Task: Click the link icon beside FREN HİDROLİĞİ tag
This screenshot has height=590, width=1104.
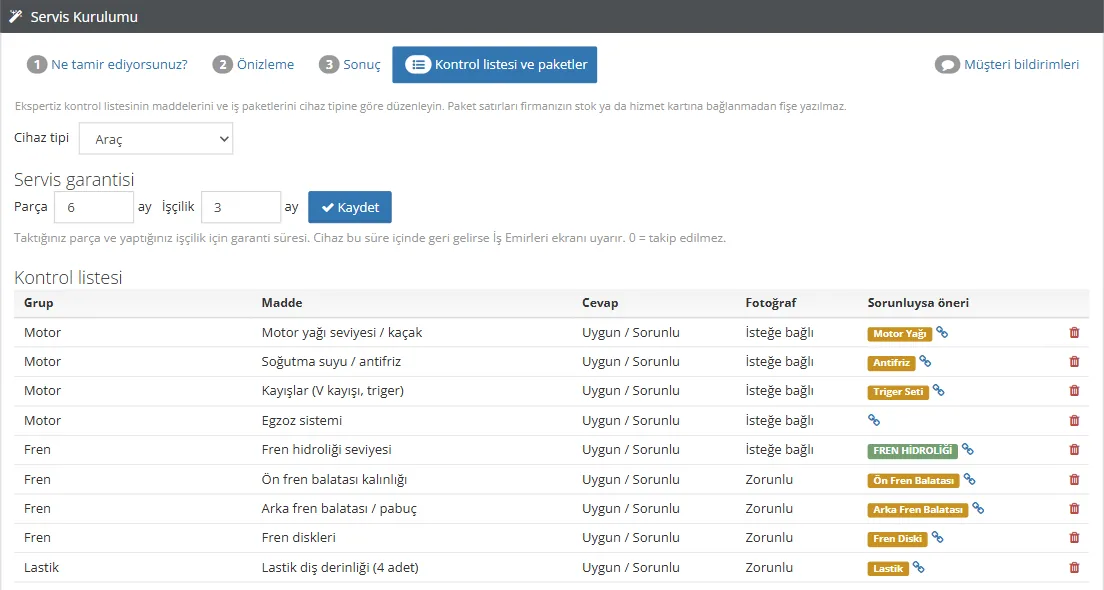Action: tap(967, 449)
